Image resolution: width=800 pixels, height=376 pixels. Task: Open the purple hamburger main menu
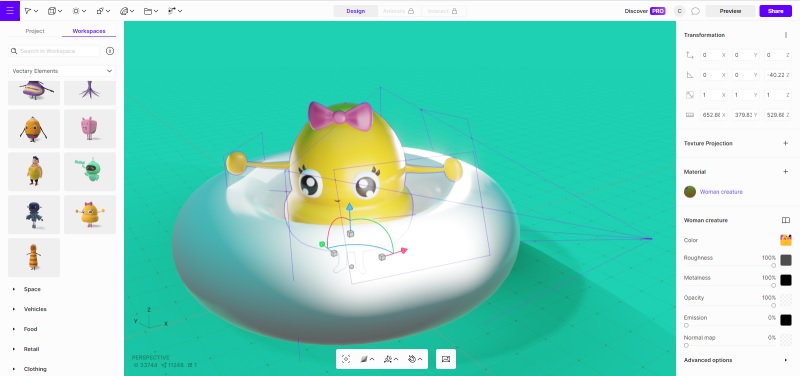10,10
